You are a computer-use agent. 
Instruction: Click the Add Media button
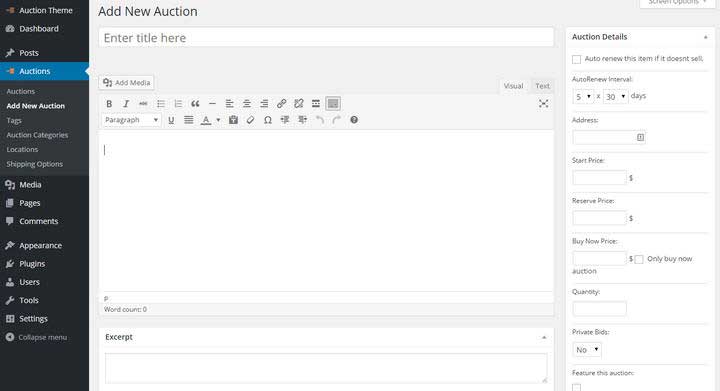(x=126, y=83)
